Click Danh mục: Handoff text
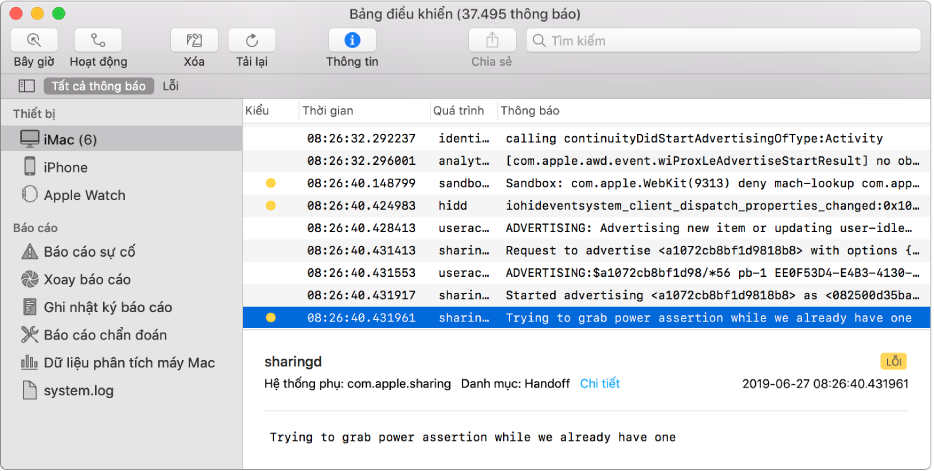 pos(515,383)
